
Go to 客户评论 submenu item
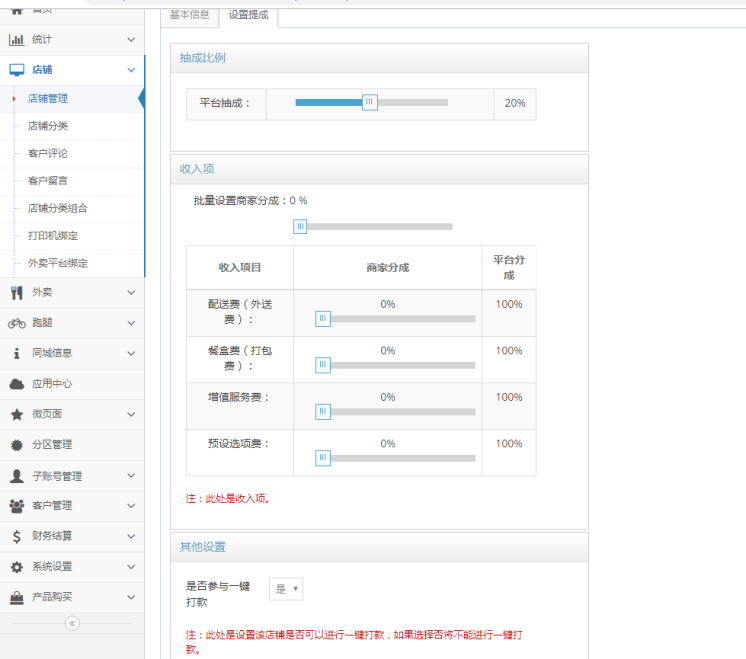pyautogui.click(x=48, y=154)
